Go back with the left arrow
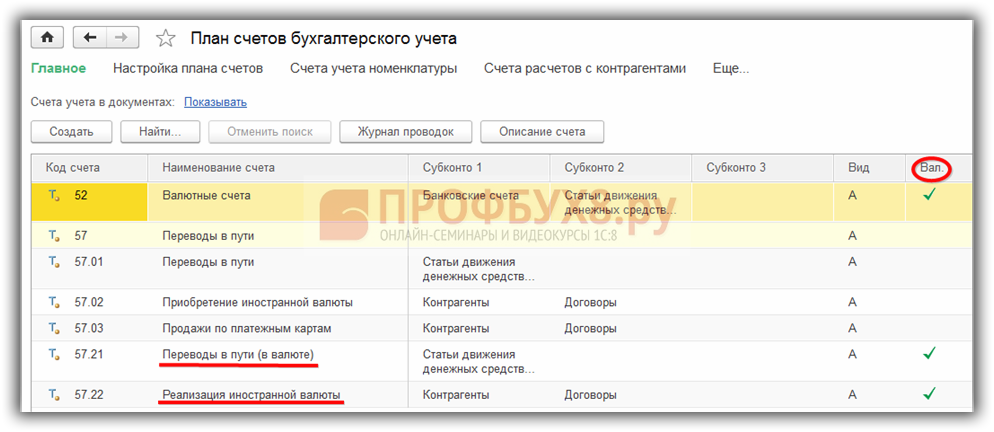Image resolution: width=994 pixels, height=432 pixels. (x=90, y=37)
